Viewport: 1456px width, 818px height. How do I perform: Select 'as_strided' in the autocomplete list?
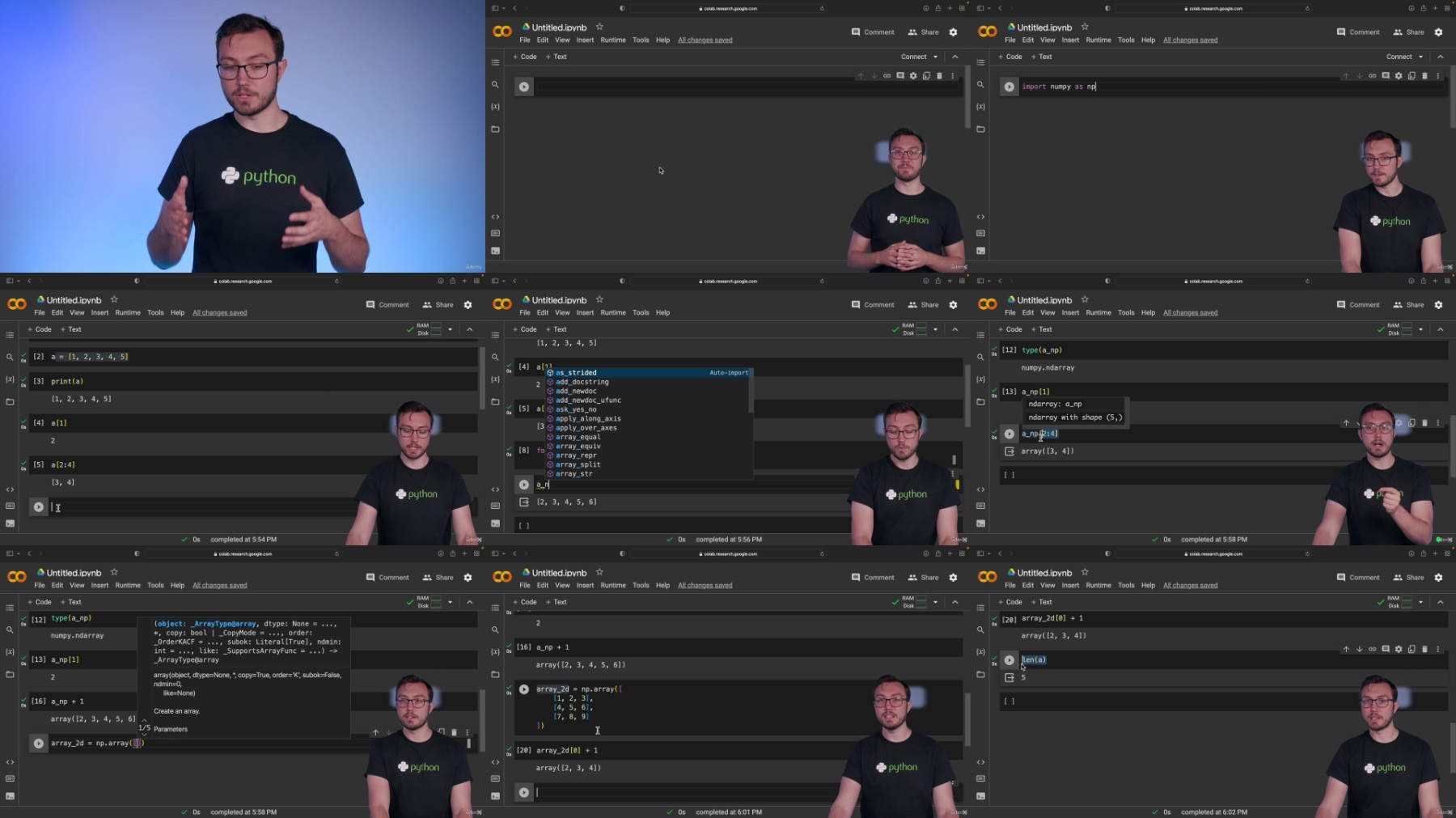coord(650,373)
